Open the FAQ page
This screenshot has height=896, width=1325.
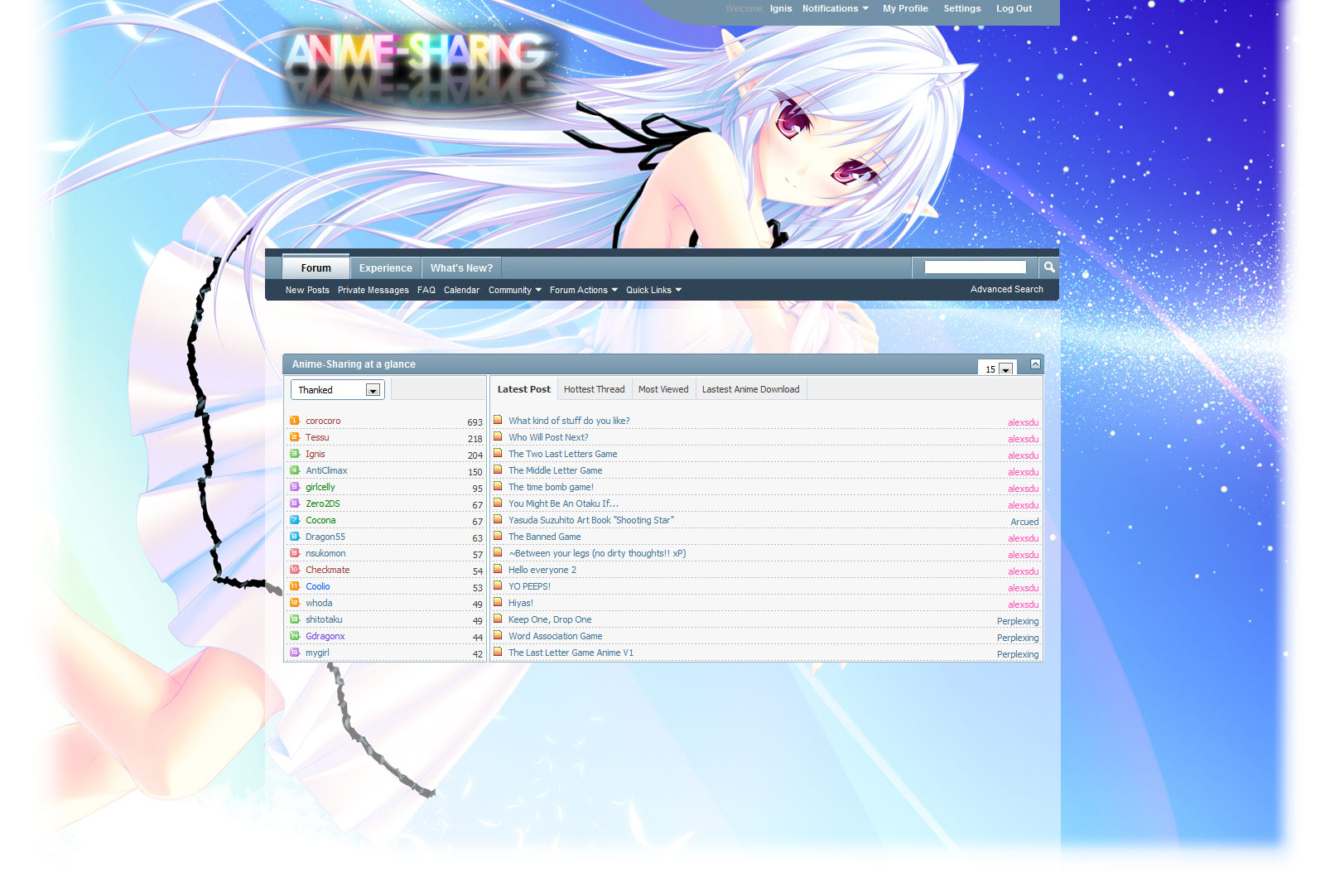[426, 290]
